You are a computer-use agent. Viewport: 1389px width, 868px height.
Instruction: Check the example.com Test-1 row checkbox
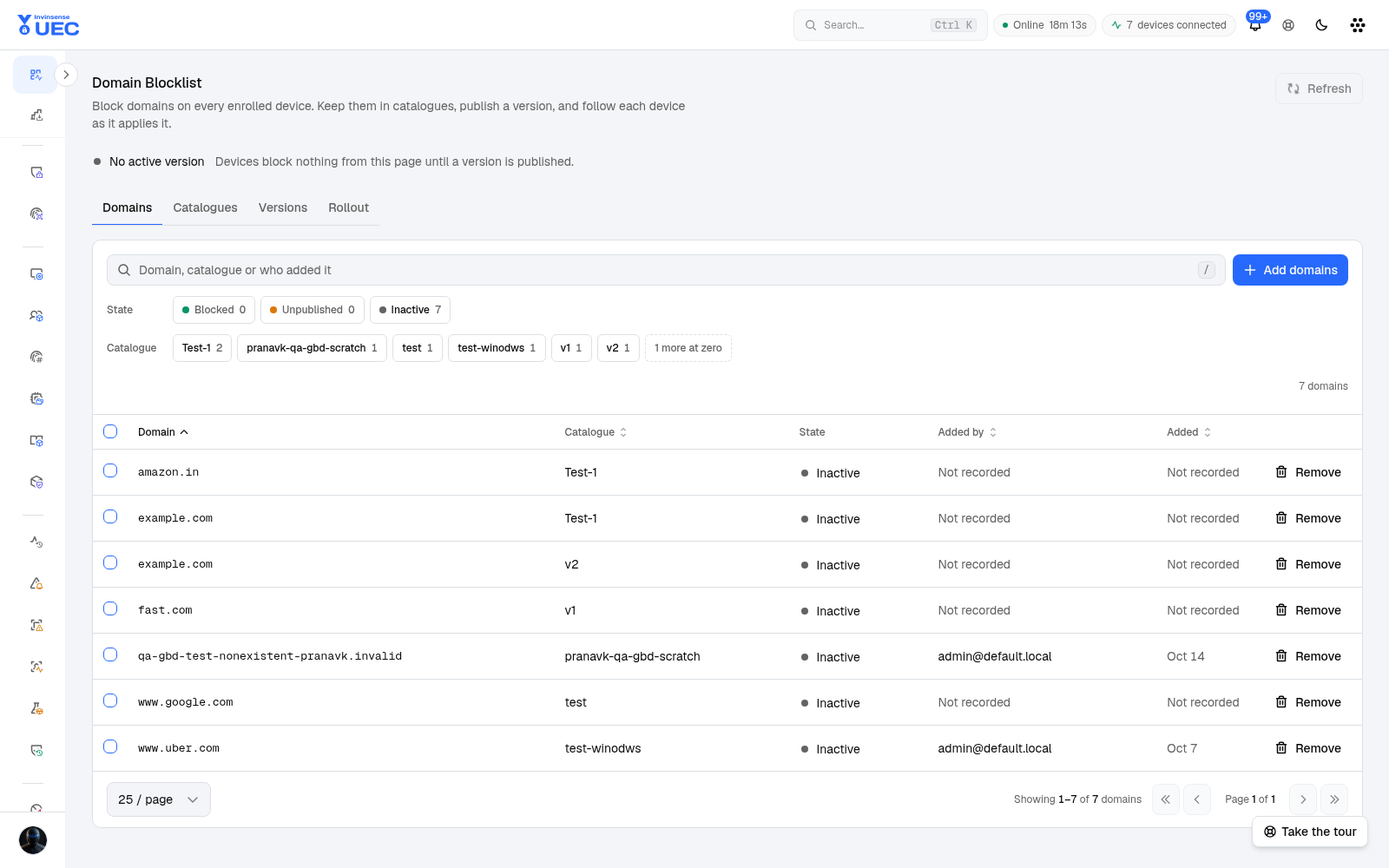tap(110, 516)
